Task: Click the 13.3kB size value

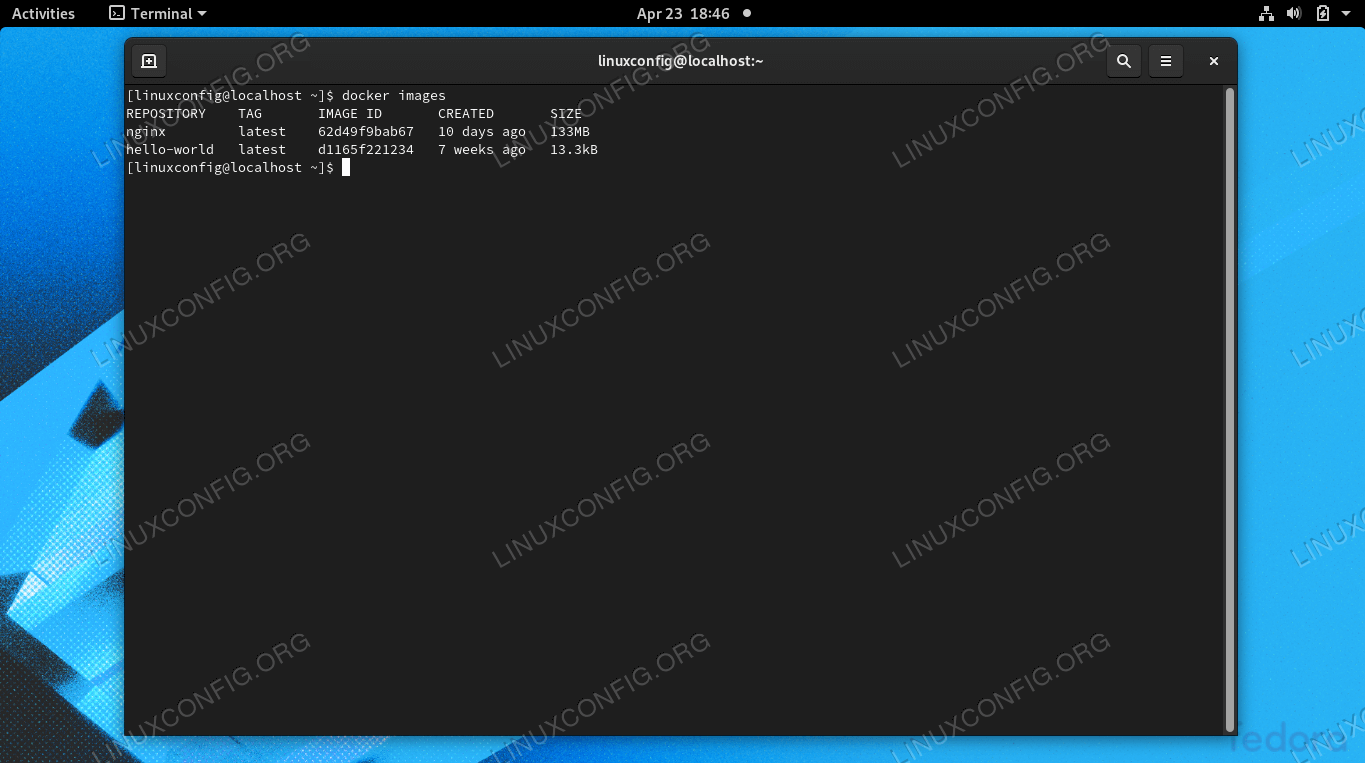Action: point(574,150)
